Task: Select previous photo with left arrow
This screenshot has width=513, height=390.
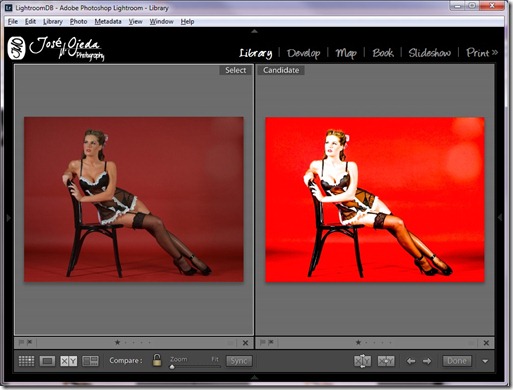Action: point(411,361)
